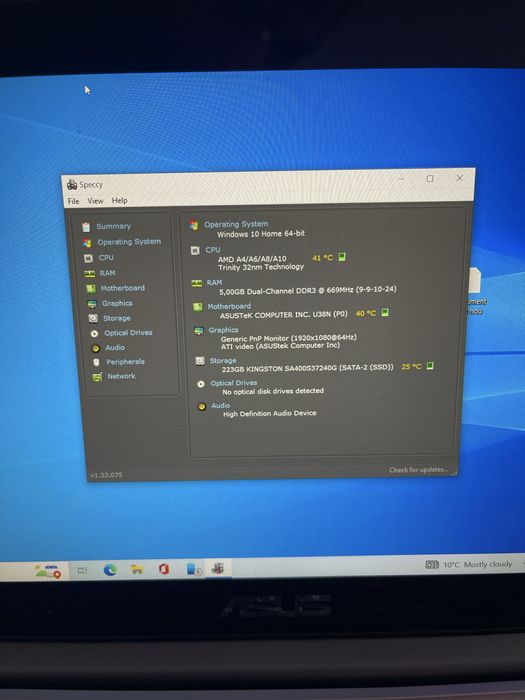Viewport: 525px width, 700px height.
Task: Open the Storage heading in summary panel
Action: (223, 360)
